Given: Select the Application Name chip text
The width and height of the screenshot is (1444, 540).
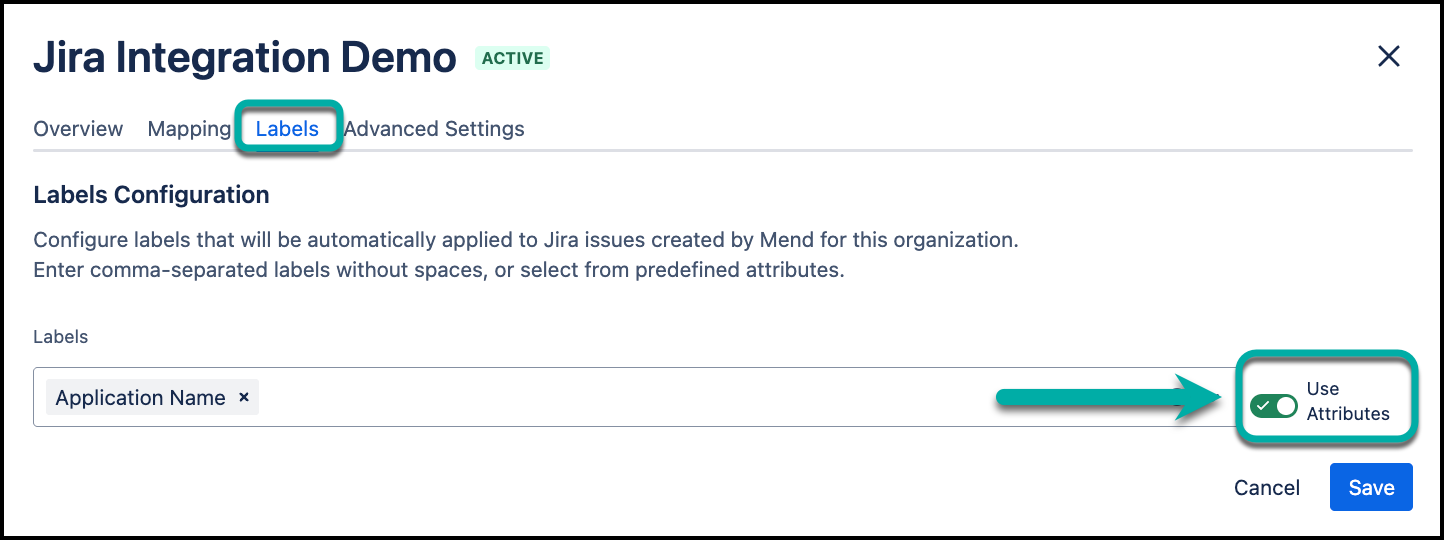Looking at the screenshot, I should pos(140,398).
